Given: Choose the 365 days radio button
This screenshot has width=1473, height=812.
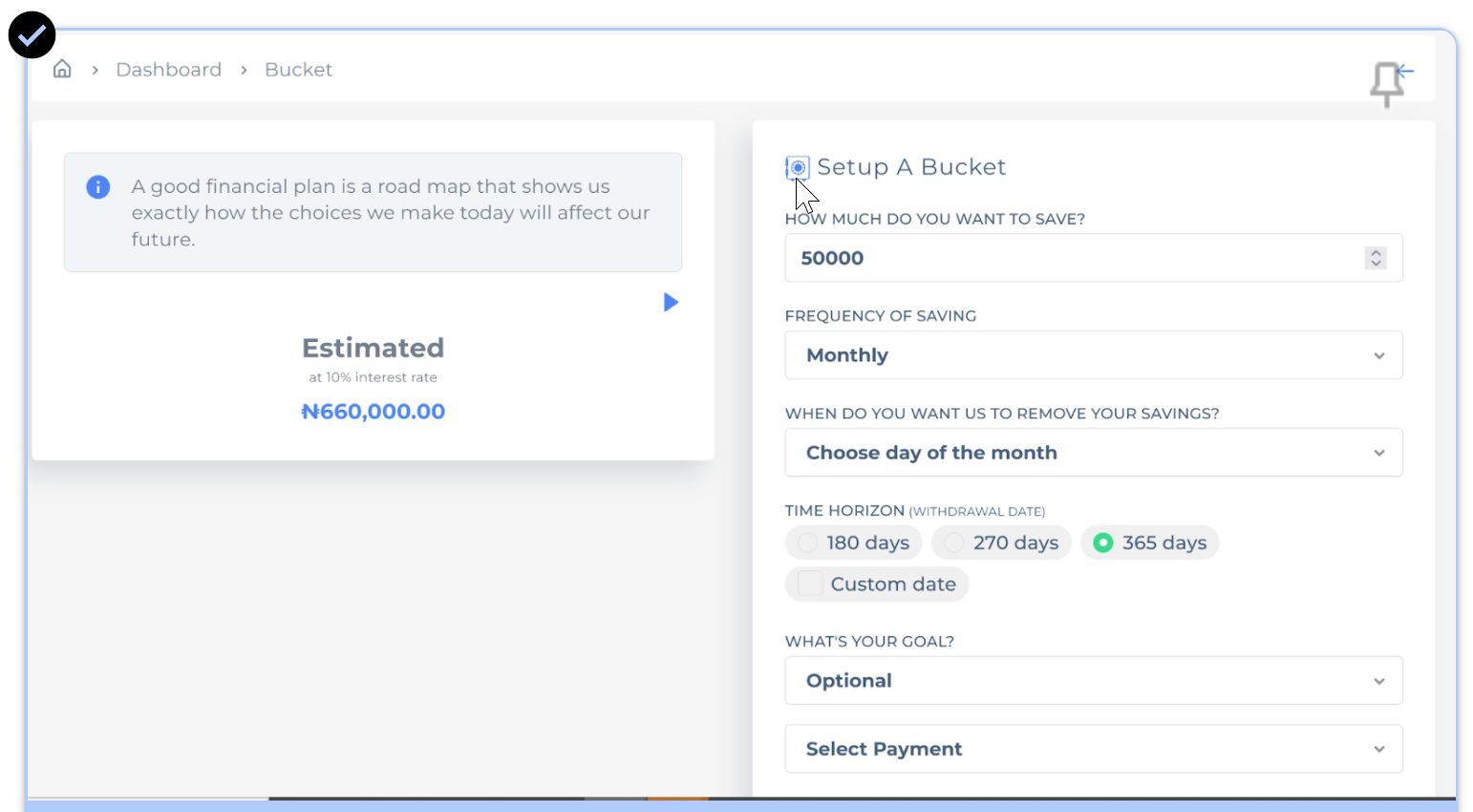Looking at the screenshot, I should point(1103,543).
